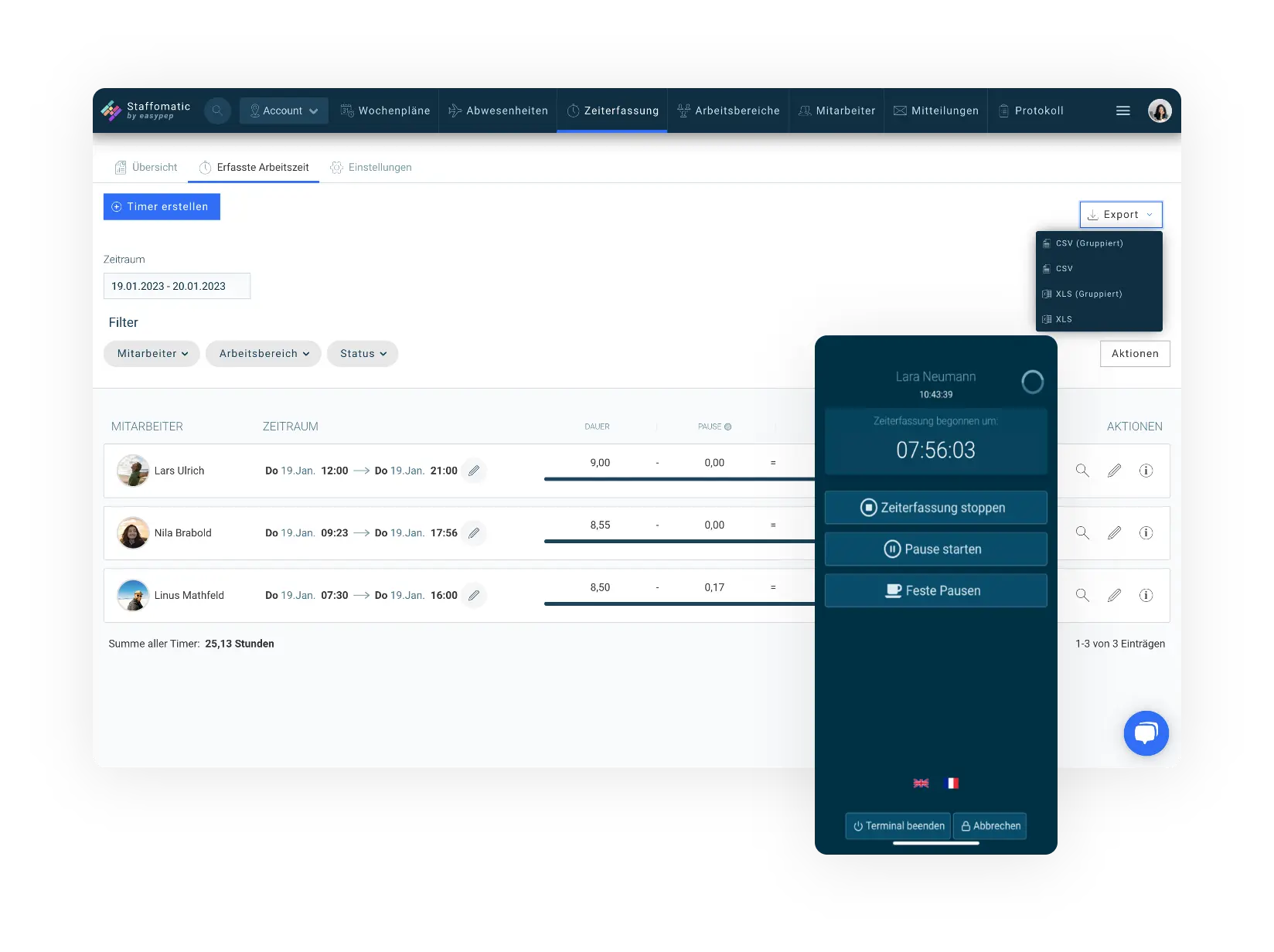Select the English flag in the terminal

[x=921, y=783]
